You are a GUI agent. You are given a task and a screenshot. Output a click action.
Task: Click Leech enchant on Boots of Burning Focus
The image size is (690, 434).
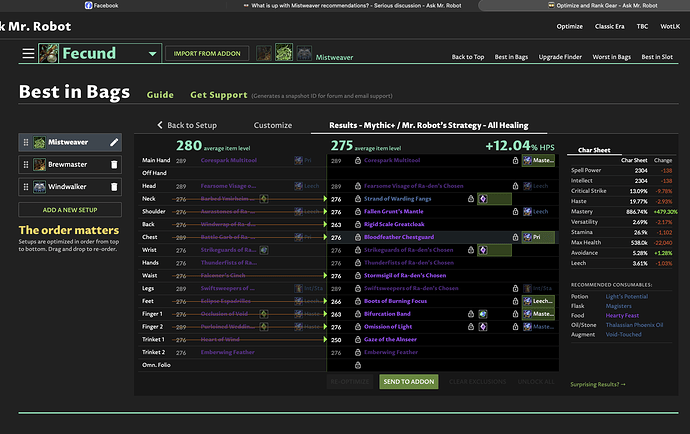pyautogui.click(x=538, y=302)
